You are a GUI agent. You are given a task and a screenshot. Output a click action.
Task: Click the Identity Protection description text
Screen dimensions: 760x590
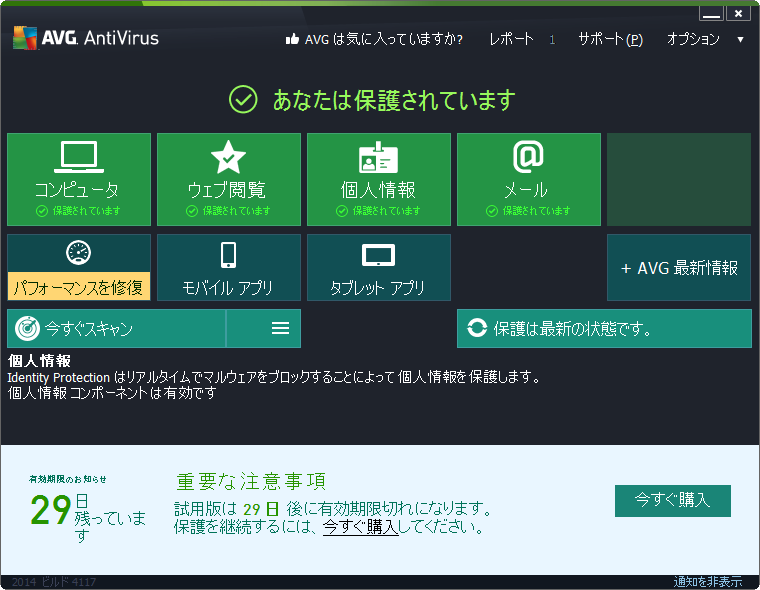point(274,377)
